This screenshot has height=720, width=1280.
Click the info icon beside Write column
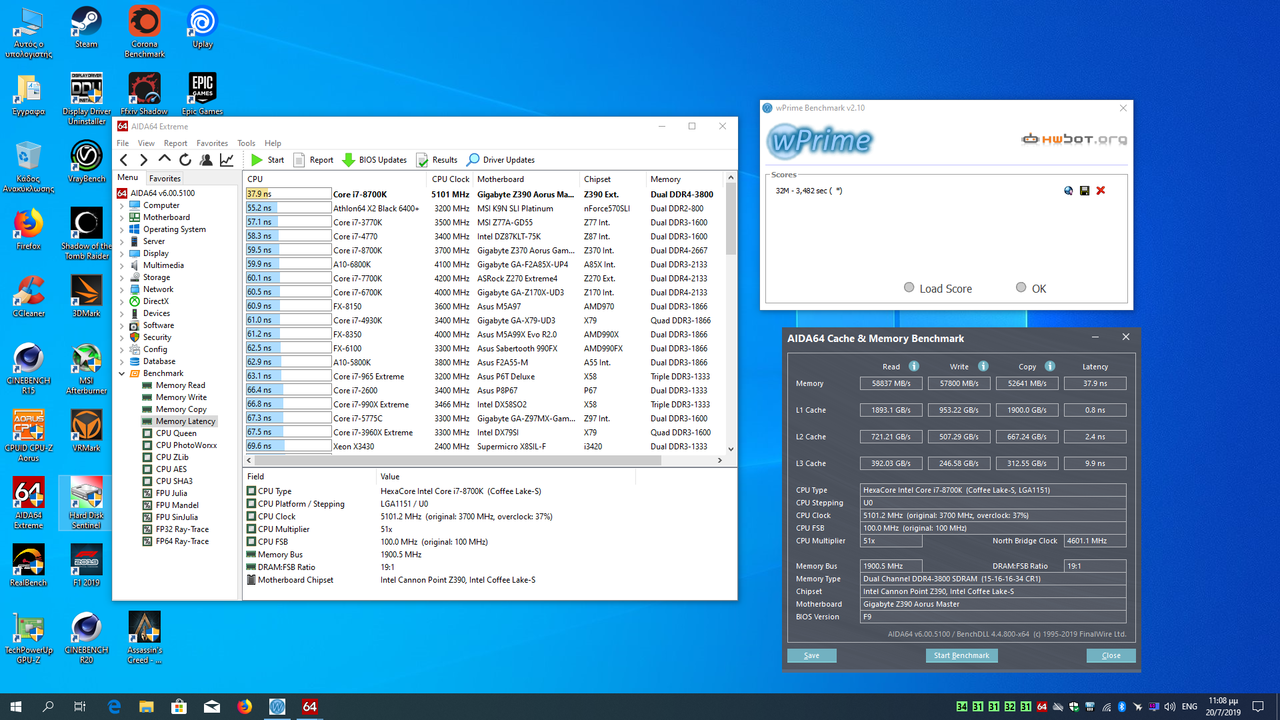[983, 366]
